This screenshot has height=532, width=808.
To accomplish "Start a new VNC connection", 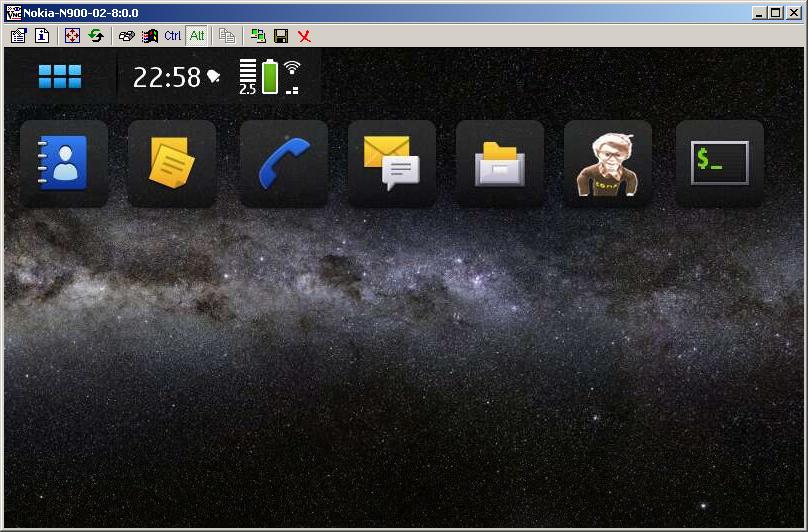I will (258, 36).
